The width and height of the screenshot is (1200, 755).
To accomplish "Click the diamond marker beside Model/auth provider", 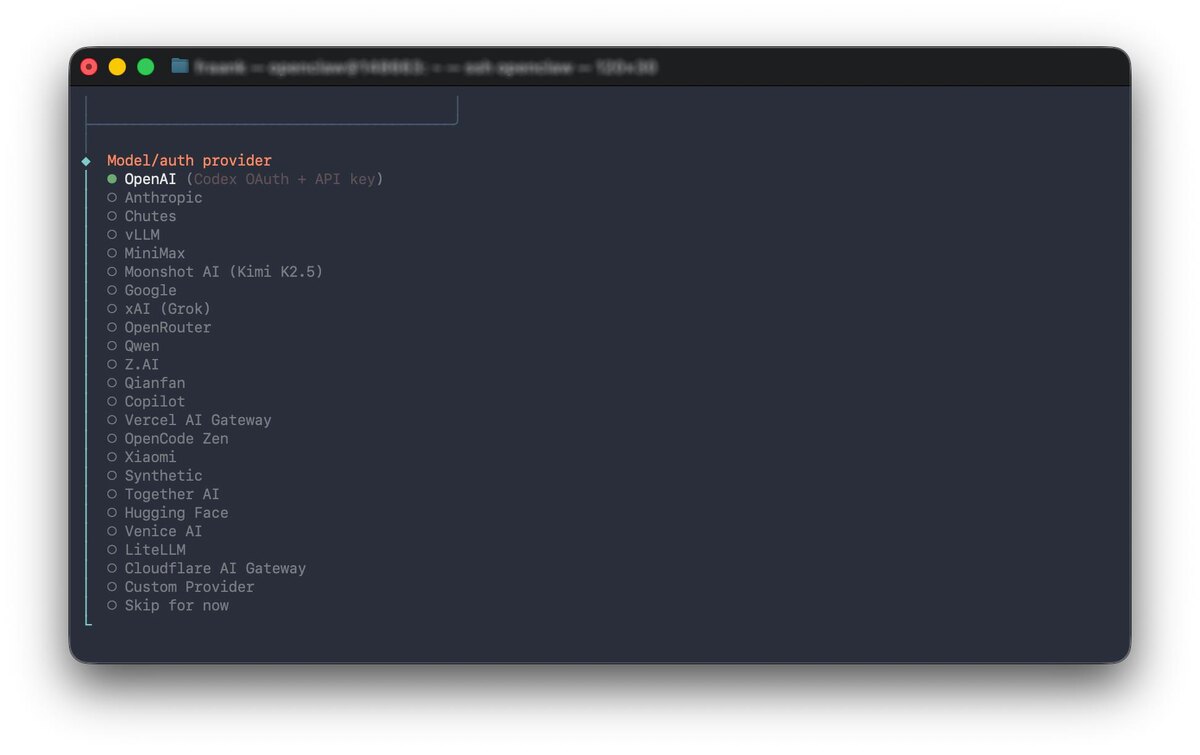I will click(x=86, y=161).
